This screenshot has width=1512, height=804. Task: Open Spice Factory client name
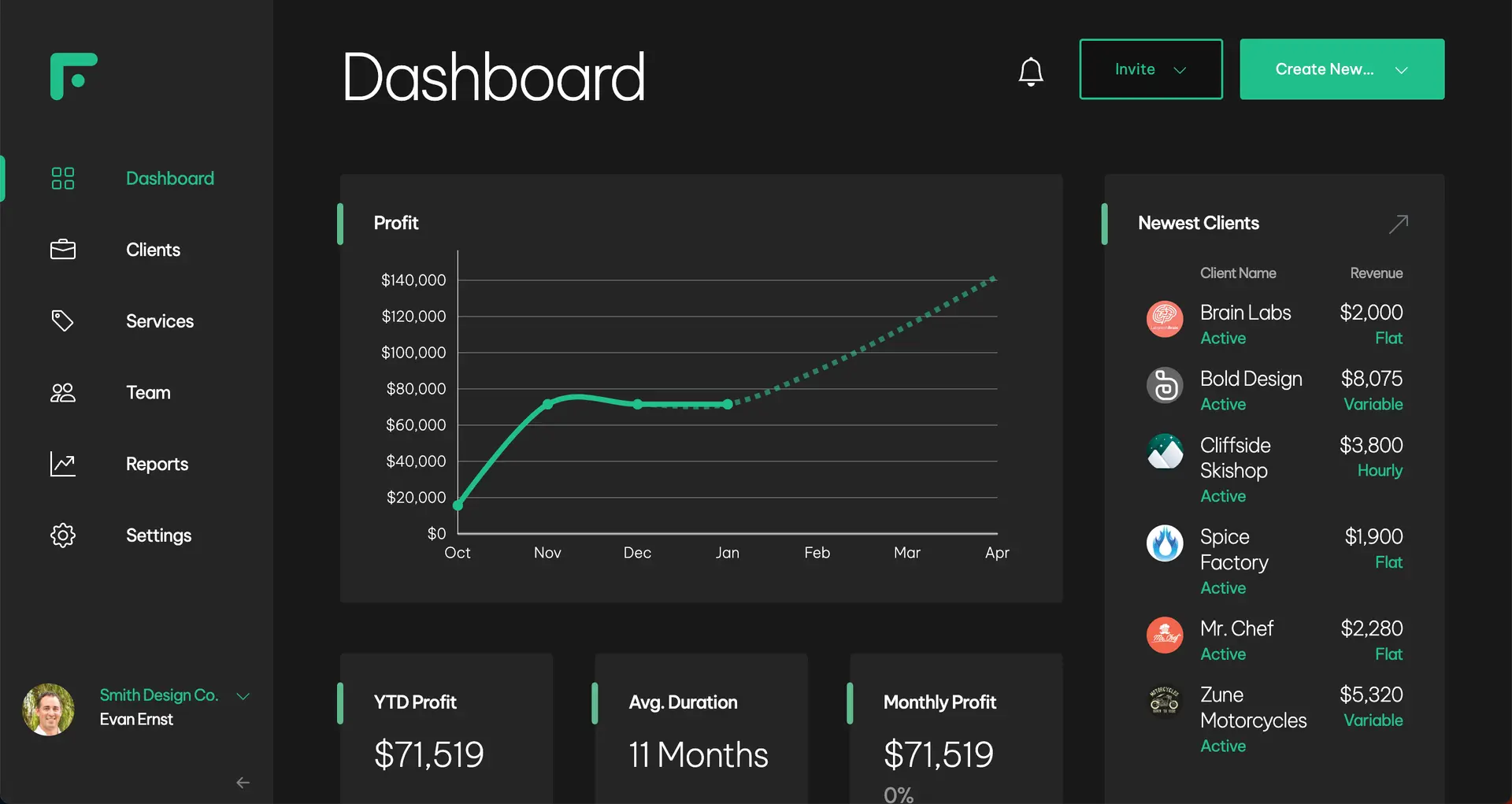pyautogui.click(x=1234, y=550)
